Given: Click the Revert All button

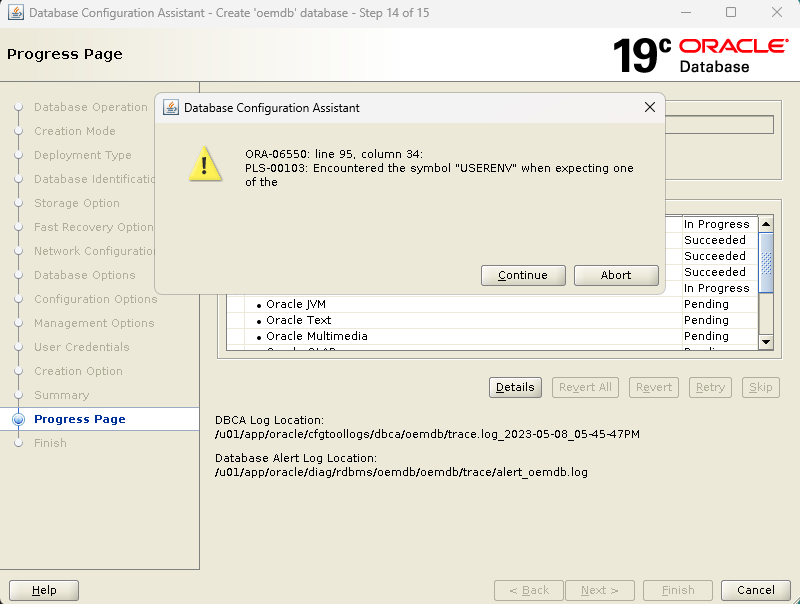Looking at the screenshot, I should click(585, 387).
